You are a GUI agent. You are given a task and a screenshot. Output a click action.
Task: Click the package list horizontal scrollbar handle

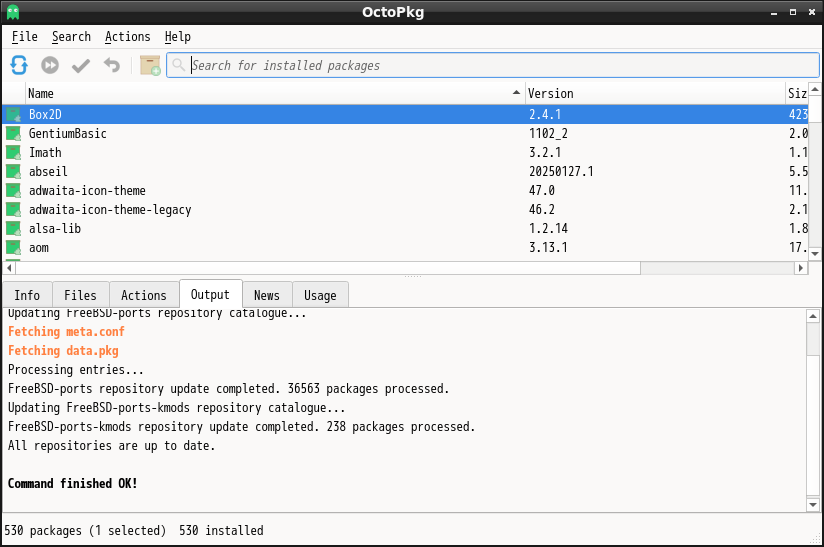click(x=328, y=268)
